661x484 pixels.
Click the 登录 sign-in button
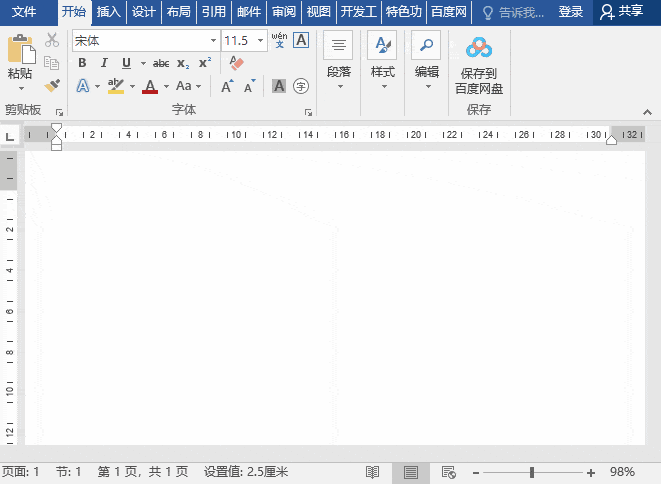coord(571,12)
